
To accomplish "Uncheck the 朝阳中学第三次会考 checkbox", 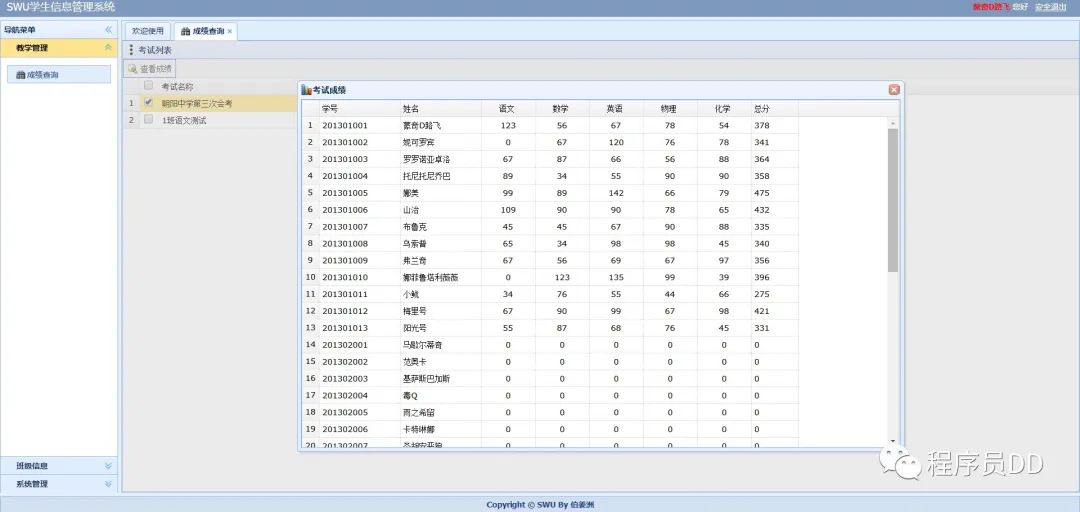I will (148, 103).
